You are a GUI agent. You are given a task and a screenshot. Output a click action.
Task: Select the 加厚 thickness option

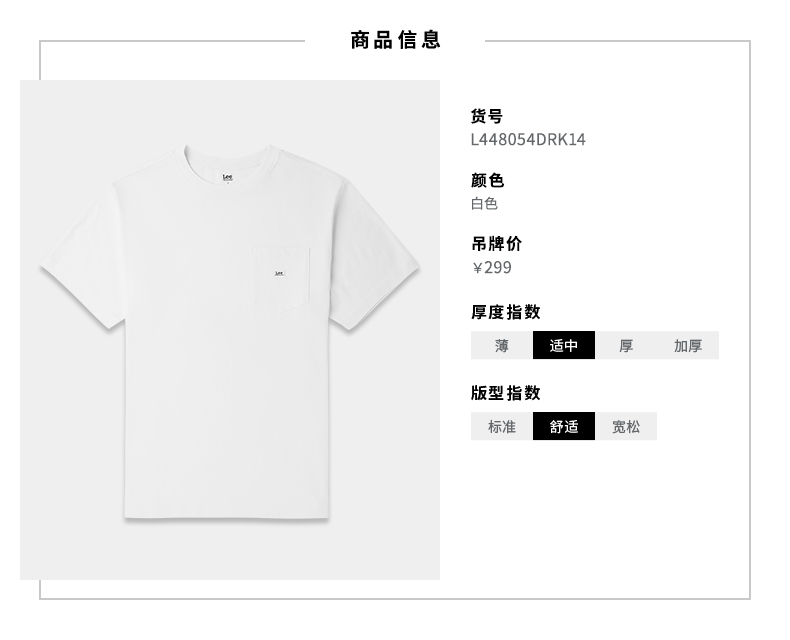click(688, 345)
